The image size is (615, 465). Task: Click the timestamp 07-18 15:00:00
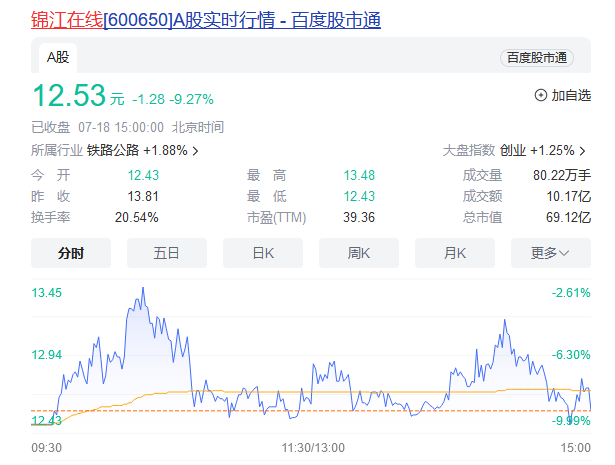[x=121, y=127]
